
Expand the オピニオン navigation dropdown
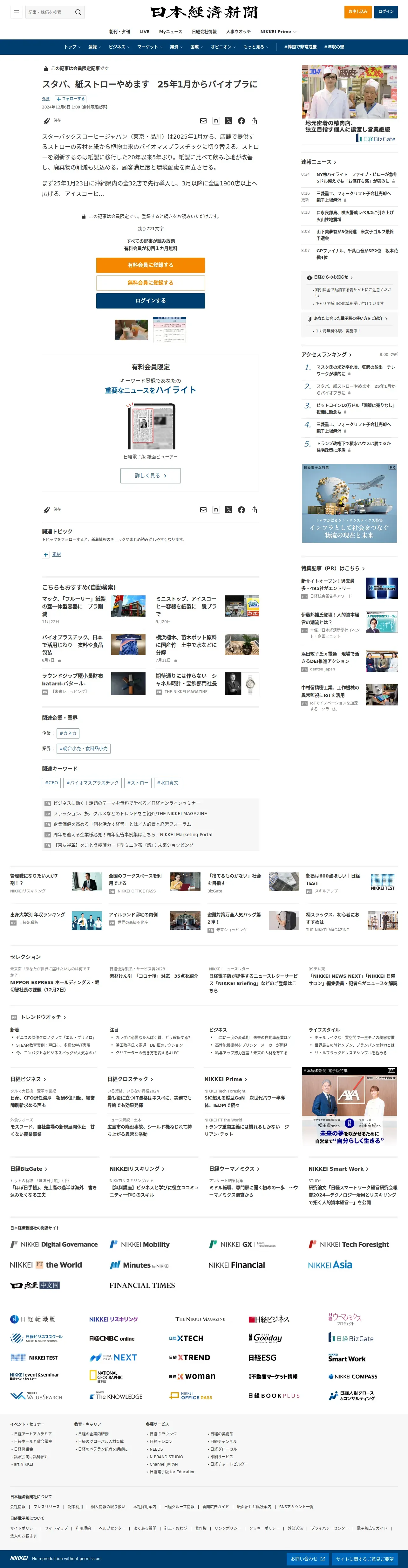pos(223,47)
